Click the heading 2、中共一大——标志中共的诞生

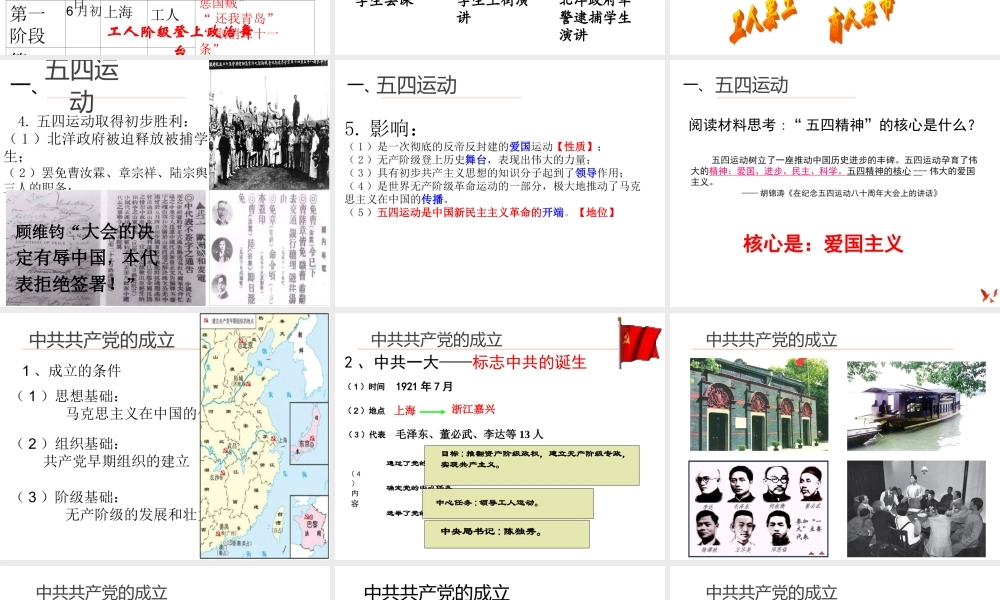pos(466,362)
